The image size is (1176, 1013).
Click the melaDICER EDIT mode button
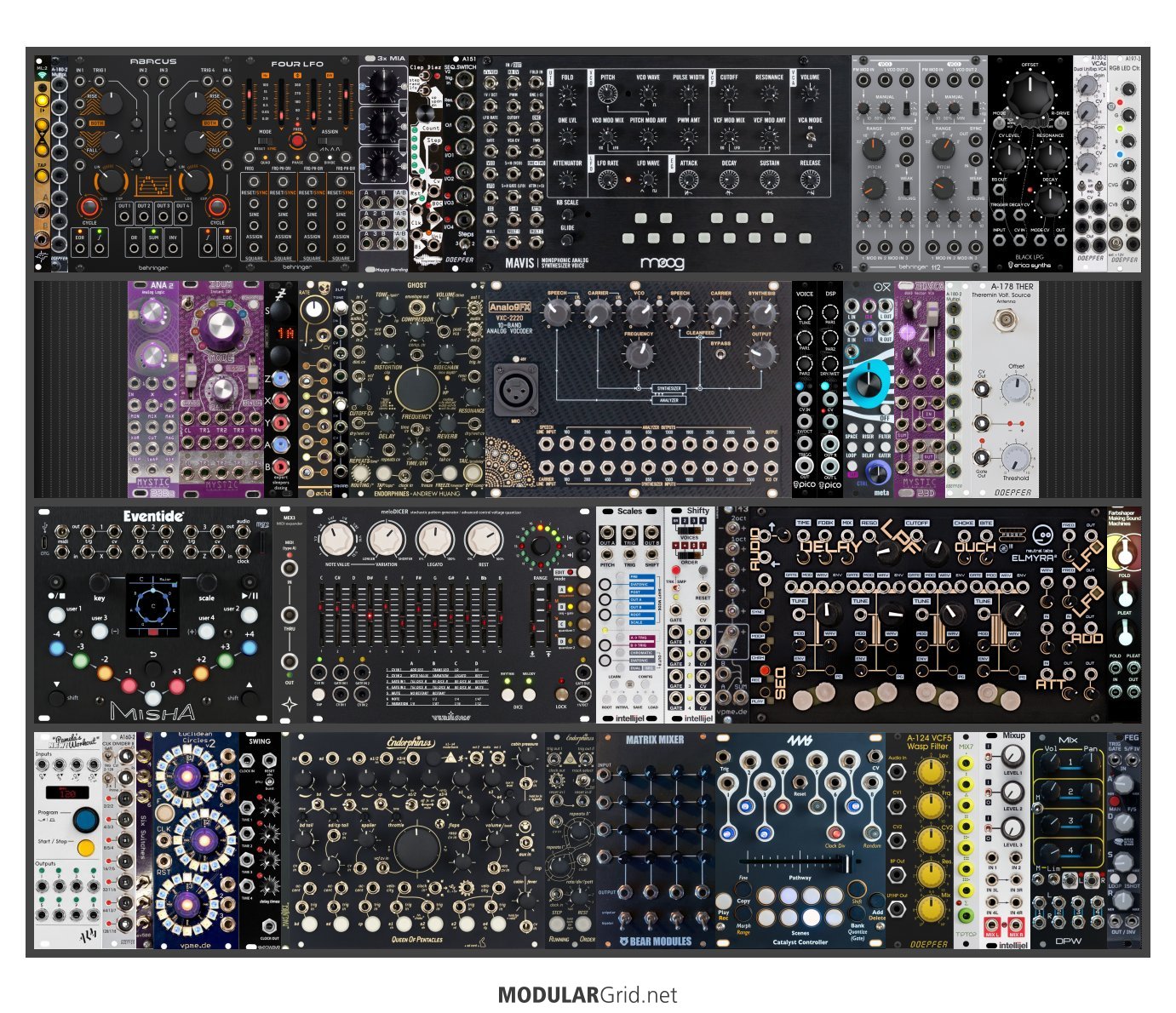point(583,572)
